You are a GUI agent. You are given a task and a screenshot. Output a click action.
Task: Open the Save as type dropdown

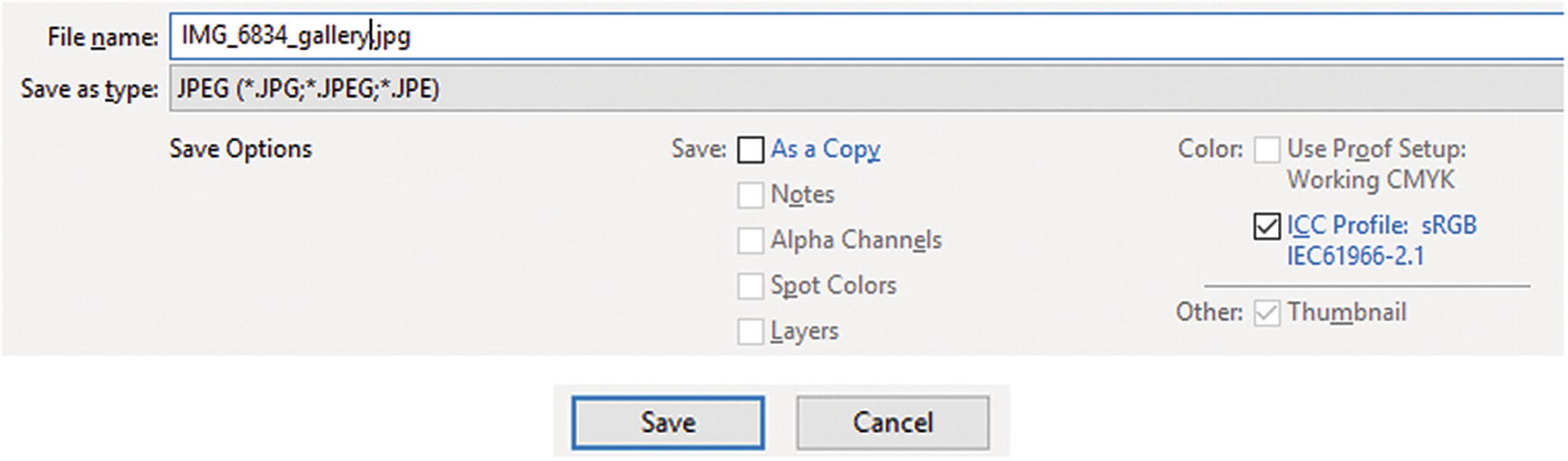tap(864, 89)
